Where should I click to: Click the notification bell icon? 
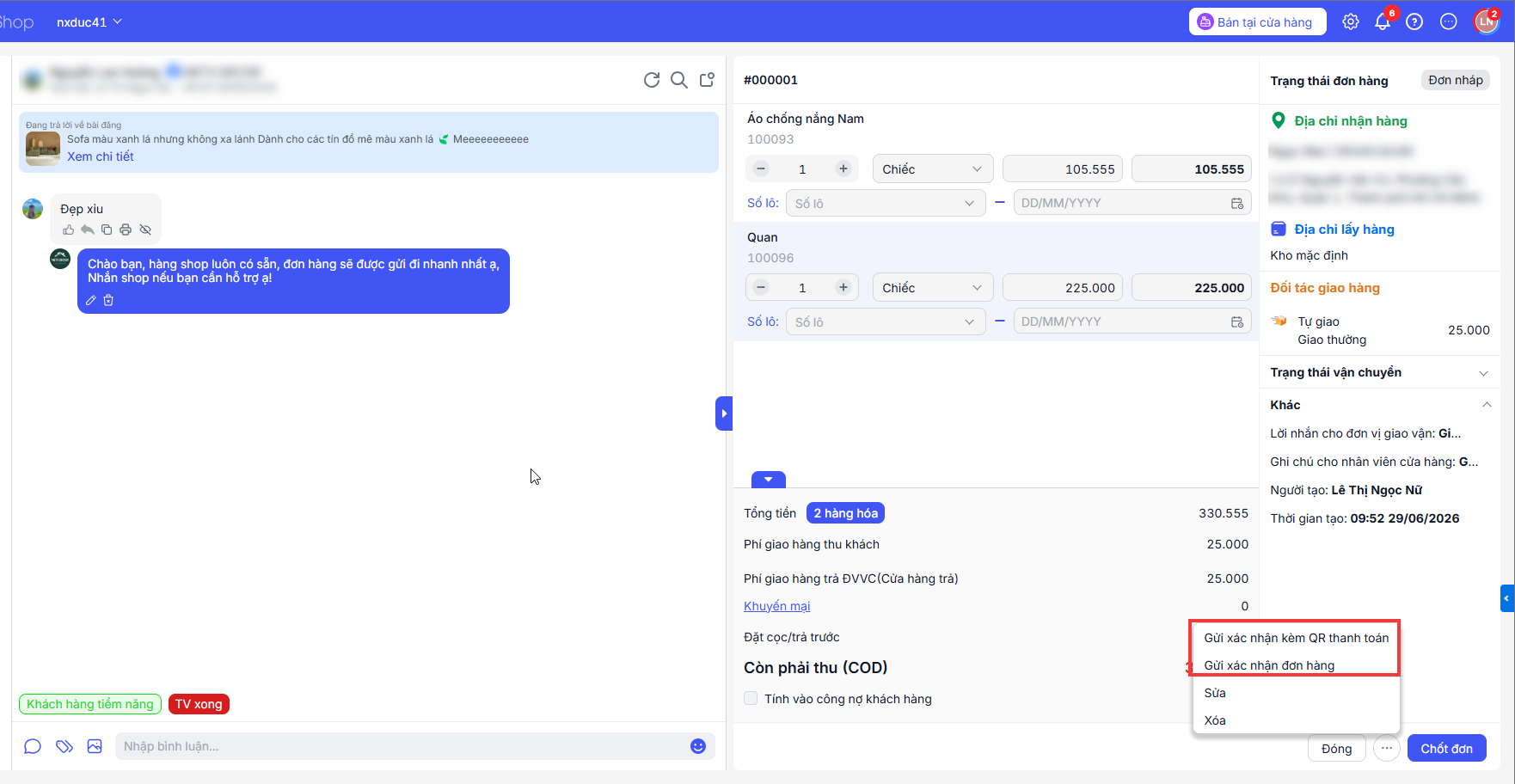(x=1383, y=22)
